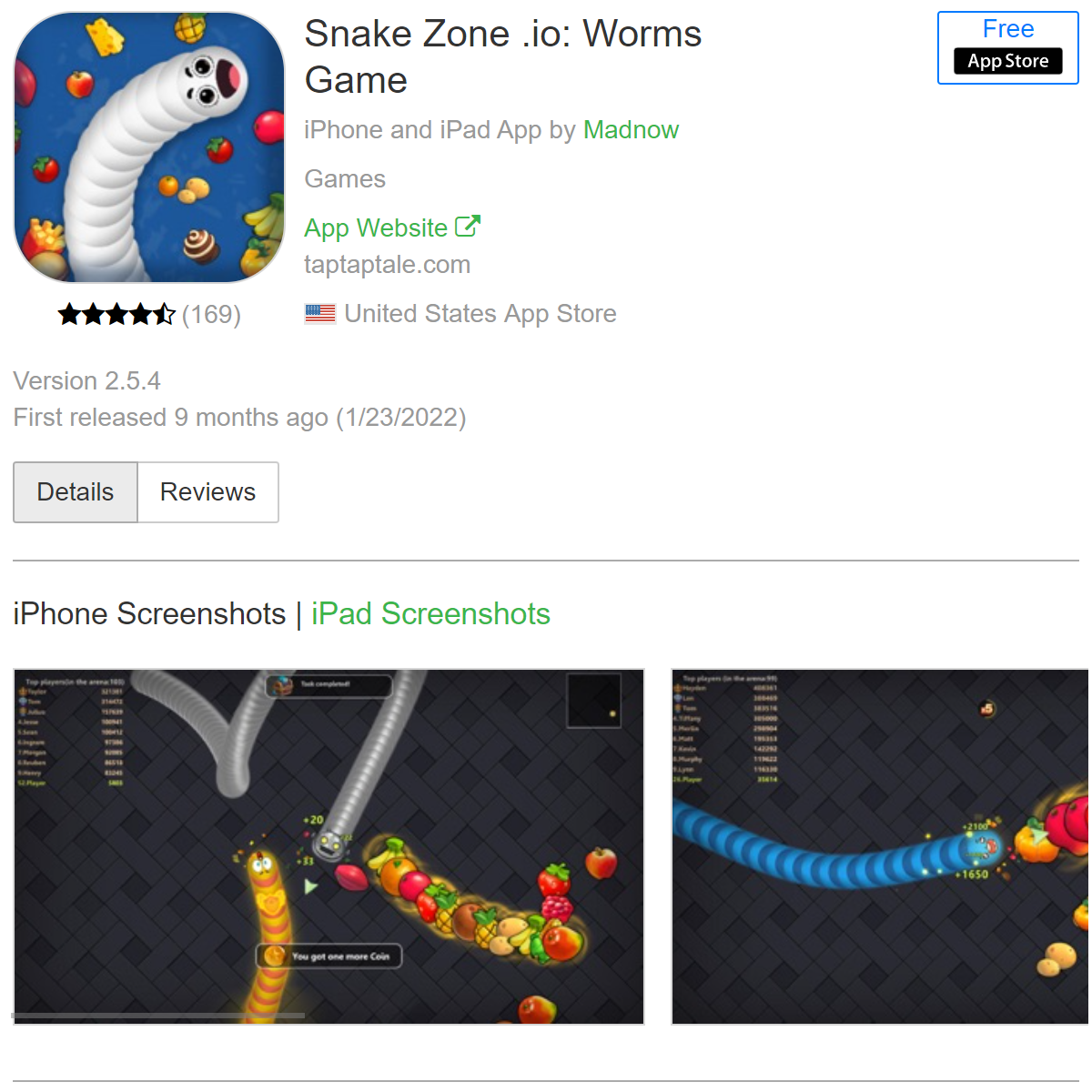
Task: Select the iPhone Screenshots heading
Action: click(x=149, y=614)
